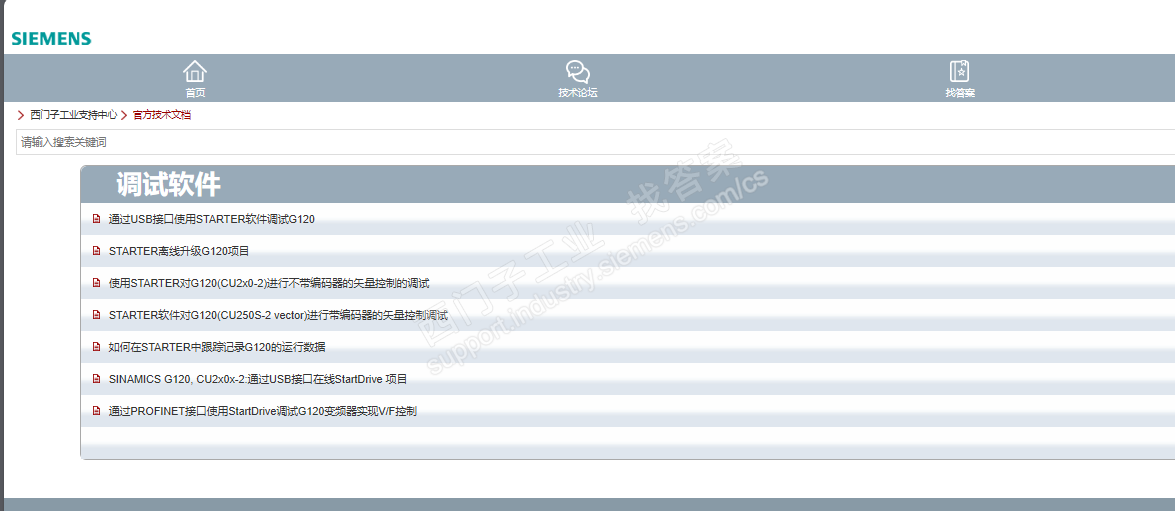Click document icon beside 通过USB接口使用STARTER软件调试G120

coord(96,219)
